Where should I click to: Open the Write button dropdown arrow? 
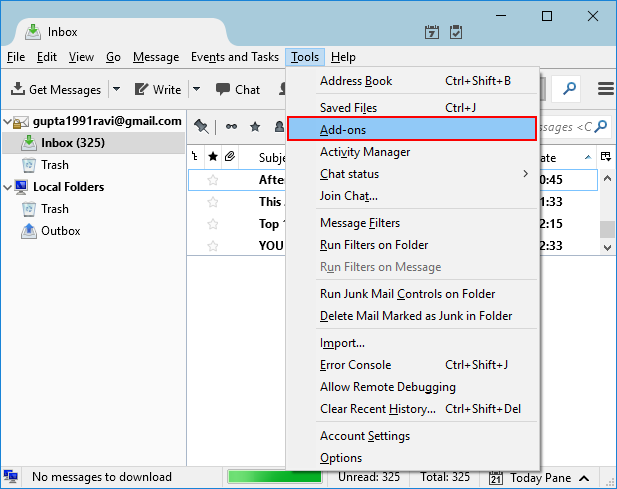point(196,89)
